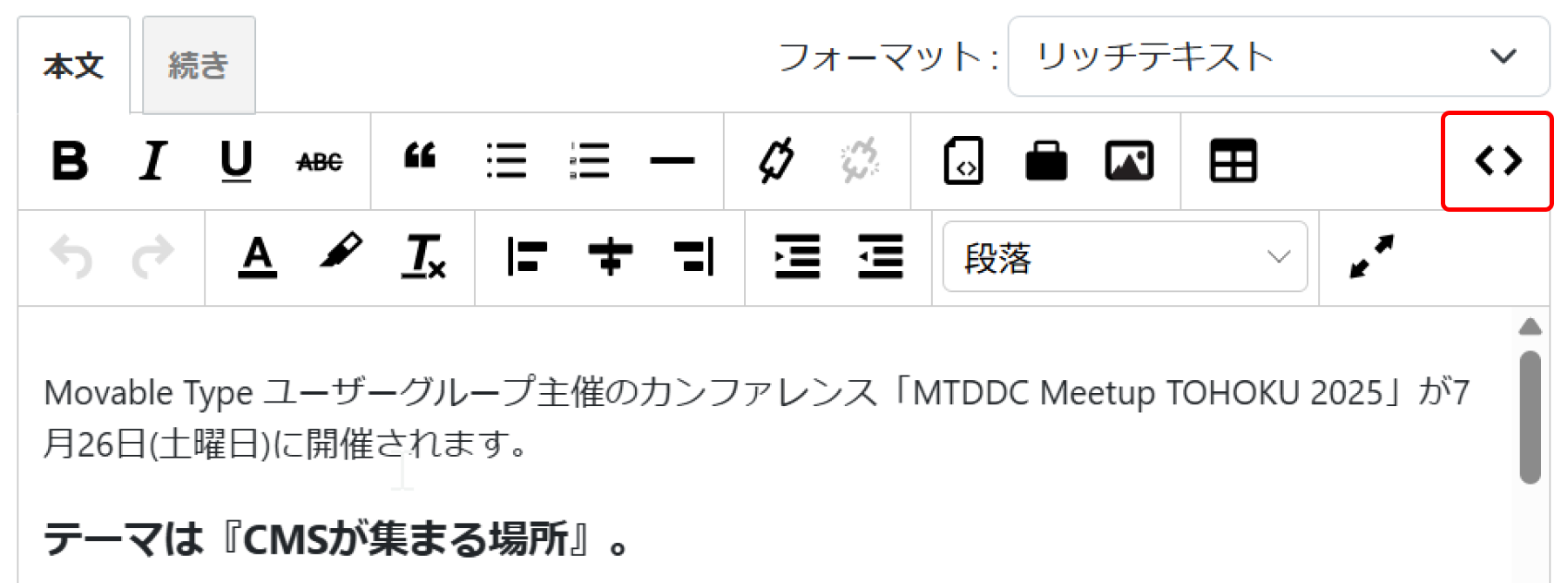The height and width of the screenshot is (583, 1568).
Task: Insert a table
Action: click(x=1233, y=161)
